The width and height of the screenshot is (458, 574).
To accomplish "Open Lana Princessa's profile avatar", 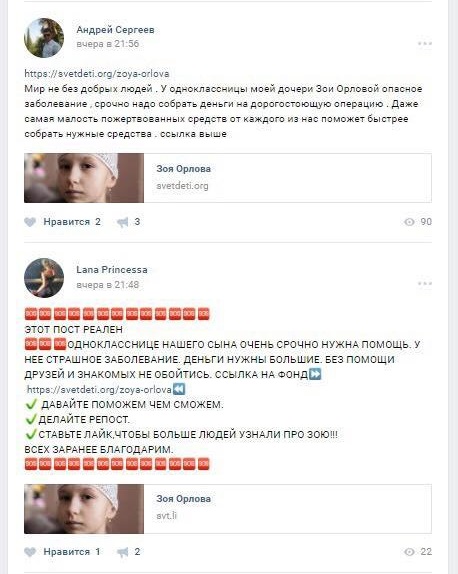I will pyautogui.click(x=44, y=278).
